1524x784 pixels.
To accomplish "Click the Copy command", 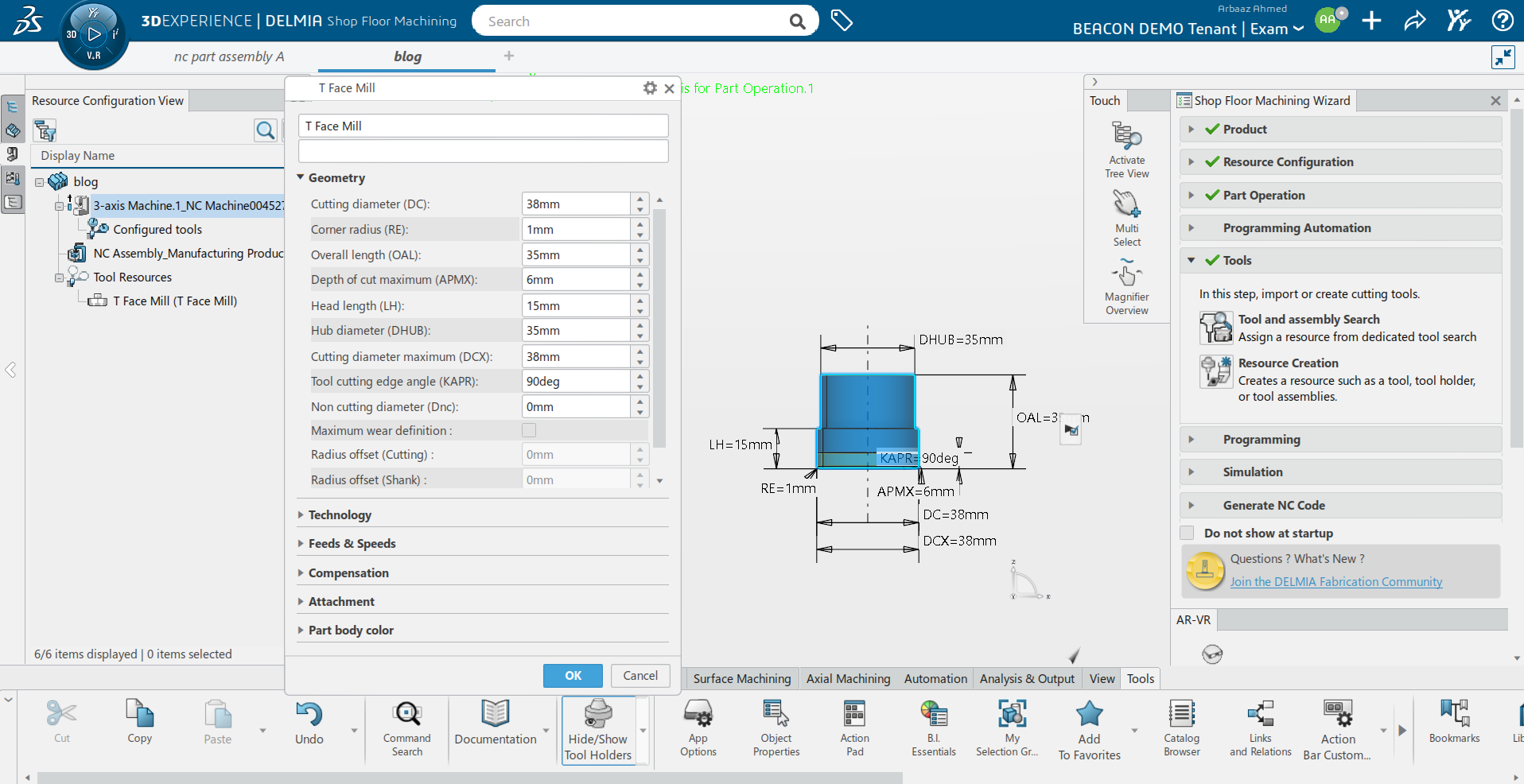I will click(x=140, y=721).
